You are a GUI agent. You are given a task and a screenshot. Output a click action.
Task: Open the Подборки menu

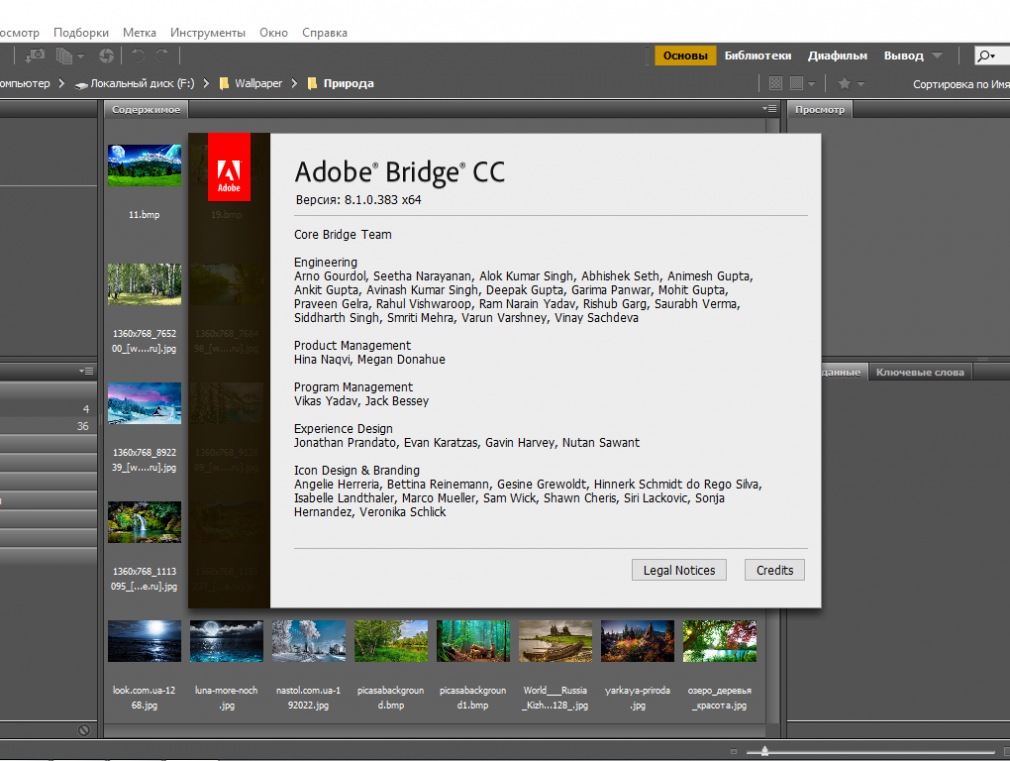[x=81, y=32]
